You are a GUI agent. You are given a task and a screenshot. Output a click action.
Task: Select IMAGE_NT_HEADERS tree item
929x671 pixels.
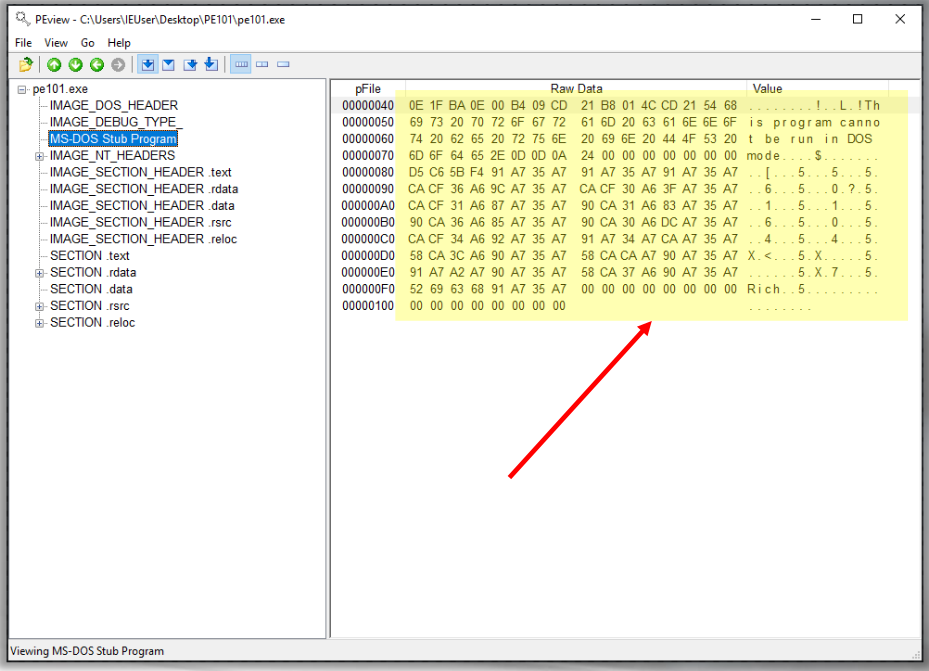click(x=113, y=156)
